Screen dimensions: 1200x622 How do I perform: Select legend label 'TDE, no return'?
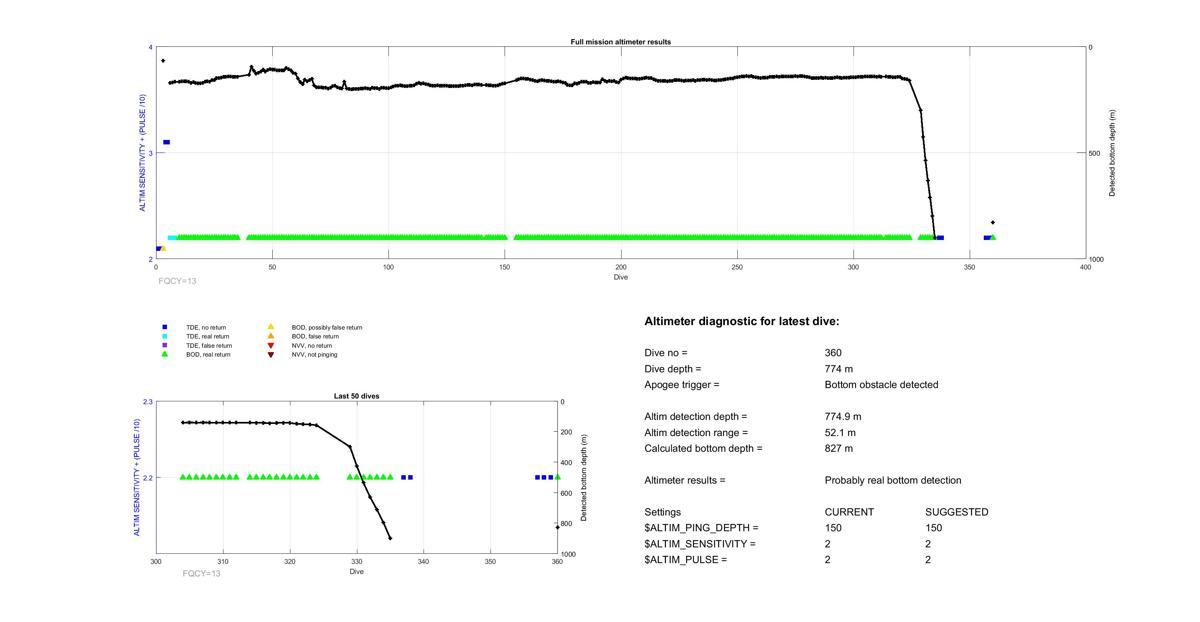pyautogui.click(x=206, y=327)
